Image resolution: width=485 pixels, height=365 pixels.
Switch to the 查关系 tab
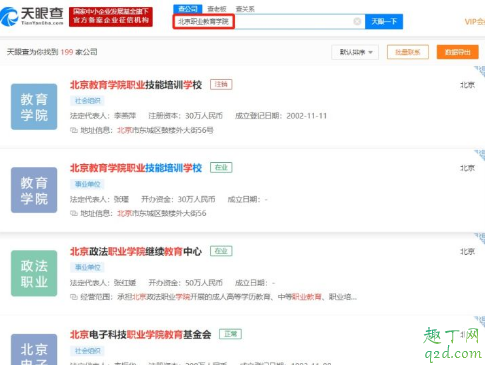click(x=245, y=9)
